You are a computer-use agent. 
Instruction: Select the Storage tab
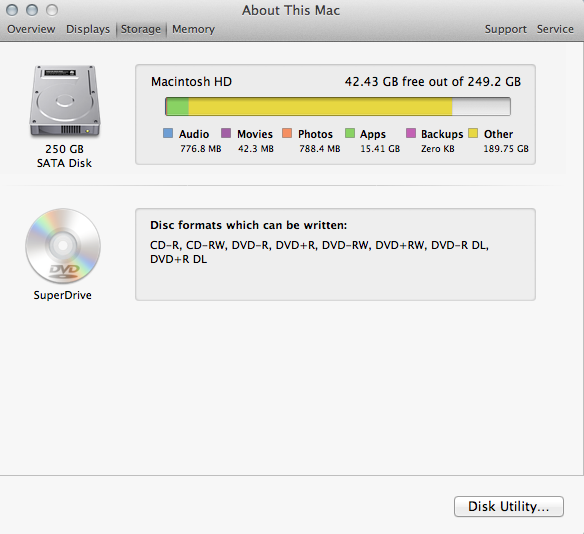141,29
